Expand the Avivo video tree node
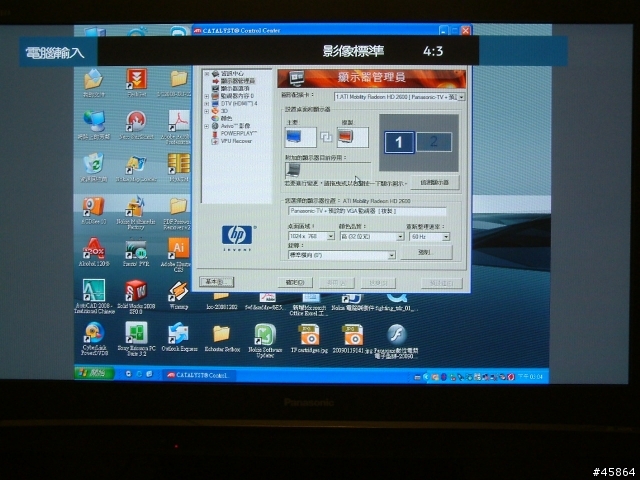This screenshot has height=480, width=640. click(x=207, y=126)
